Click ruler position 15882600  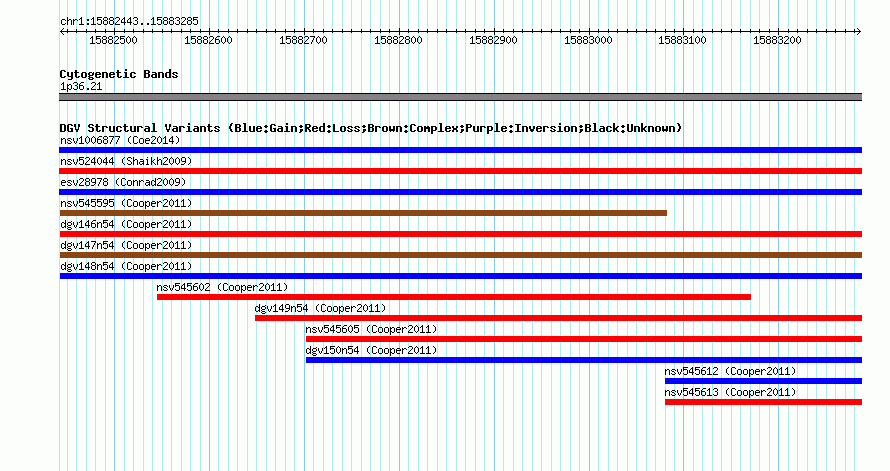click(208, 40)
